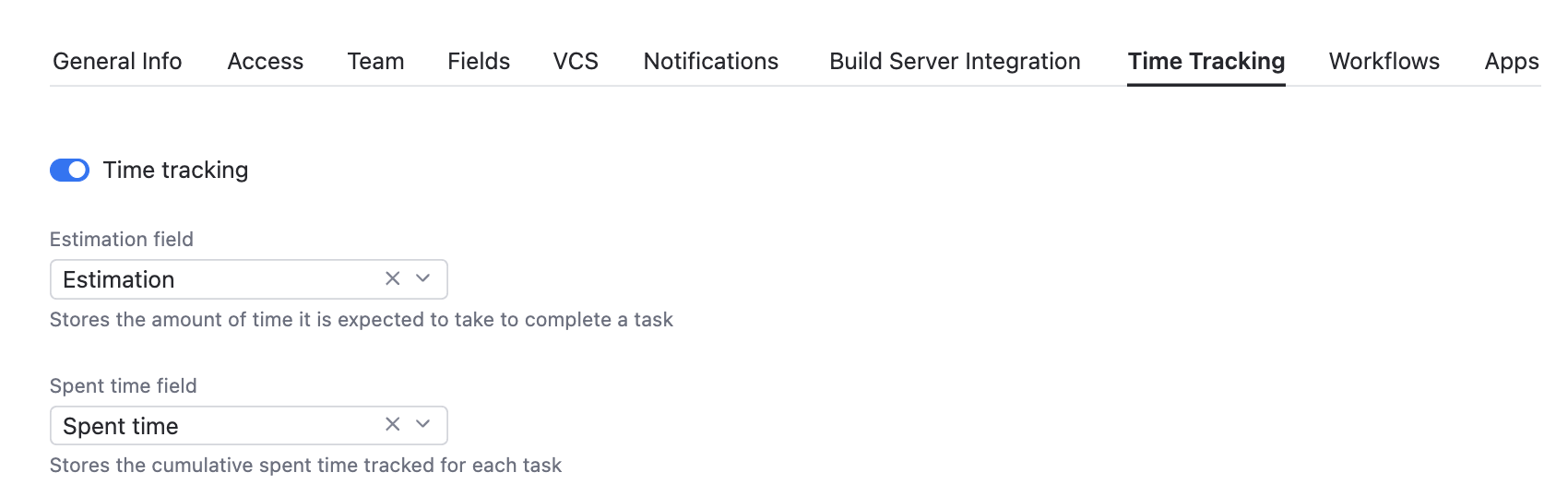Clear the Spent time field selection
The image size is (1568, 496).
393,424
